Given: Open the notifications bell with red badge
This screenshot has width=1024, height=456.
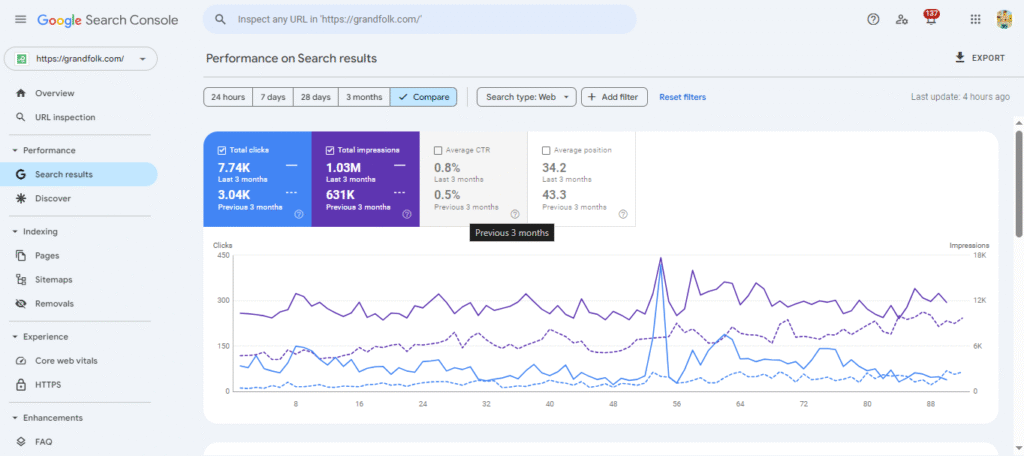Looking at the screenshot, I should 931,19.
